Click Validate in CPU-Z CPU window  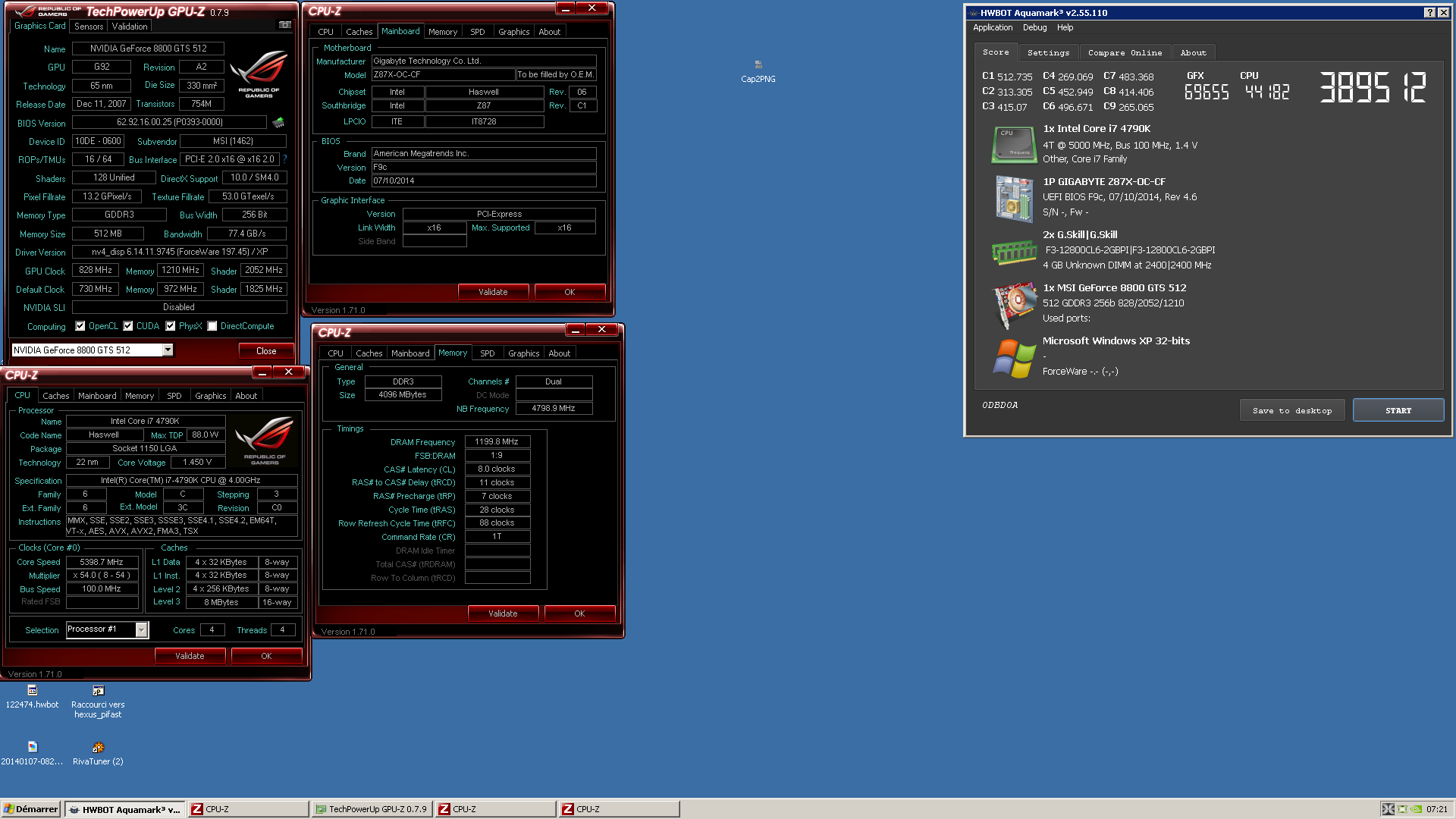(190, 656)
